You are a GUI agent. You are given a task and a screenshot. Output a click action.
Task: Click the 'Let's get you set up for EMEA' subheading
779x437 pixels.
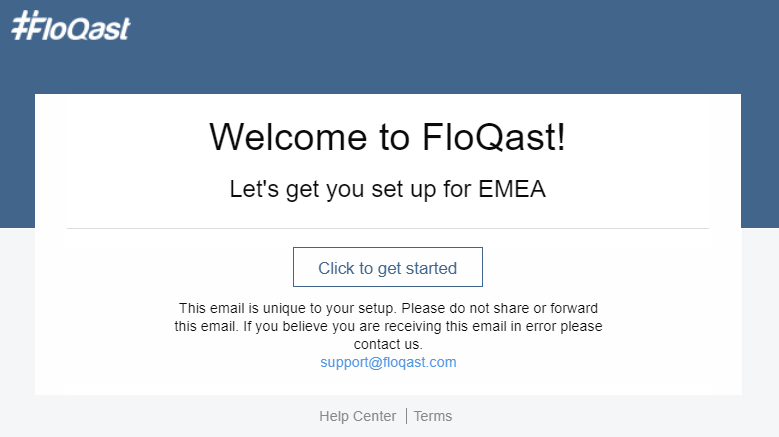(388, 189)
